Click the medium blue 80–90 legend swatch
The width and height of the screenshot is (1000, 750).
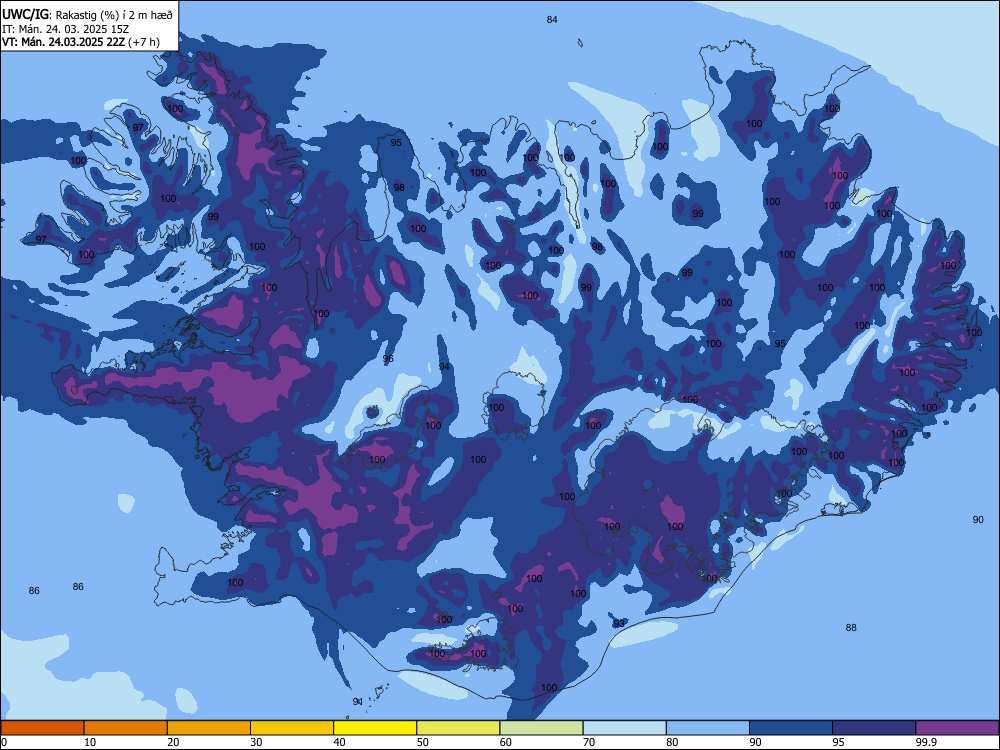(708, 728)
